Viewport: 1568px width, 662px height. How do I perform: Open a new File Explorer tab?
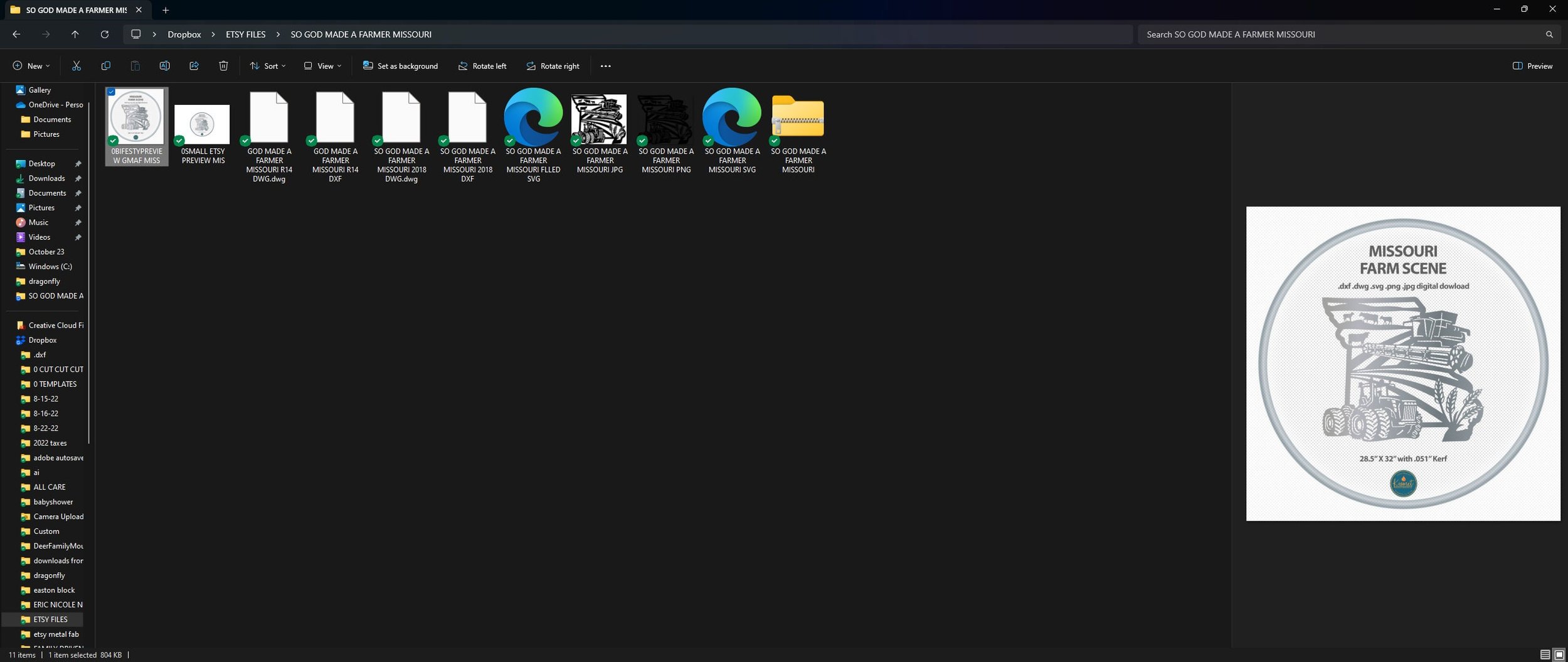click(166, 10)
